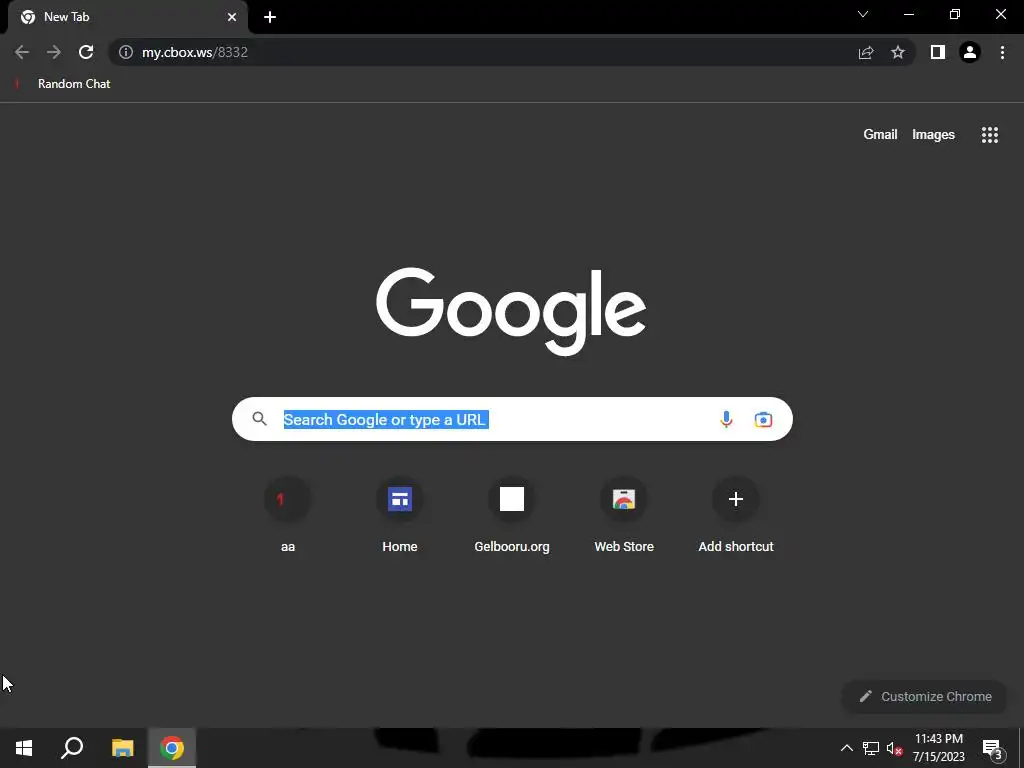
Task: Click the magnifier icon in search box
Action: [259, 419]
